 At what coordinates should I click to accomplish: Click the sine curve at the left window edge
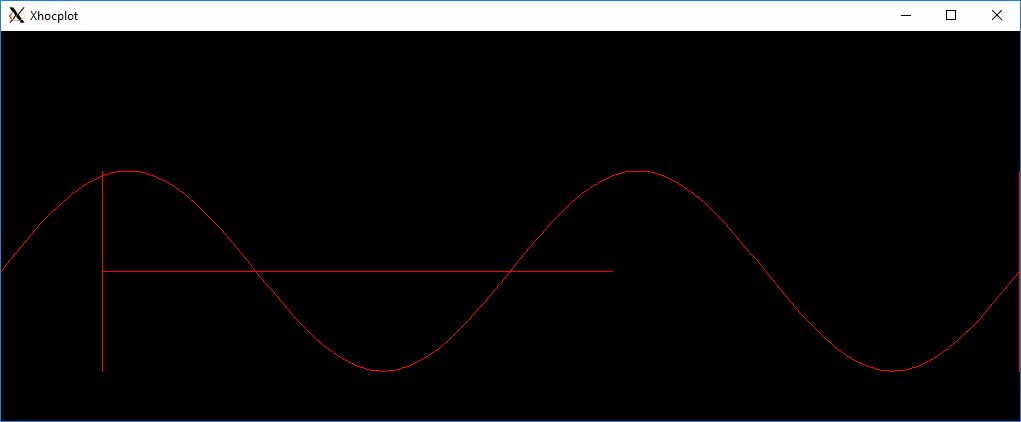[x=4, y=268]
